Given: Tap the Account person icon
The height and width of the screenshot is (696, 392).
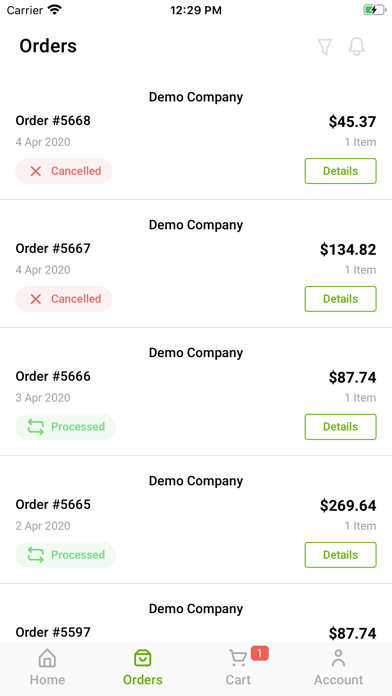Looking at the screenshot, I should 338,658.
